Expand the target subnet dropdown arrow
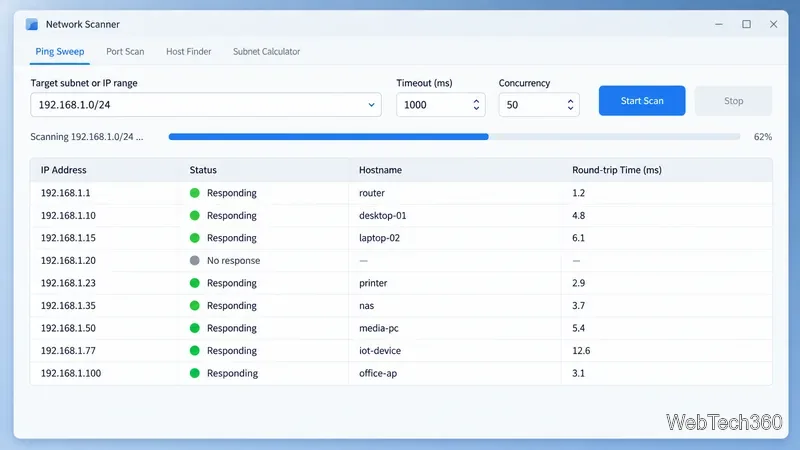Image resolution: width=800 pixels, height=450 pixels. pyautogui.click(x=371, y=105)
